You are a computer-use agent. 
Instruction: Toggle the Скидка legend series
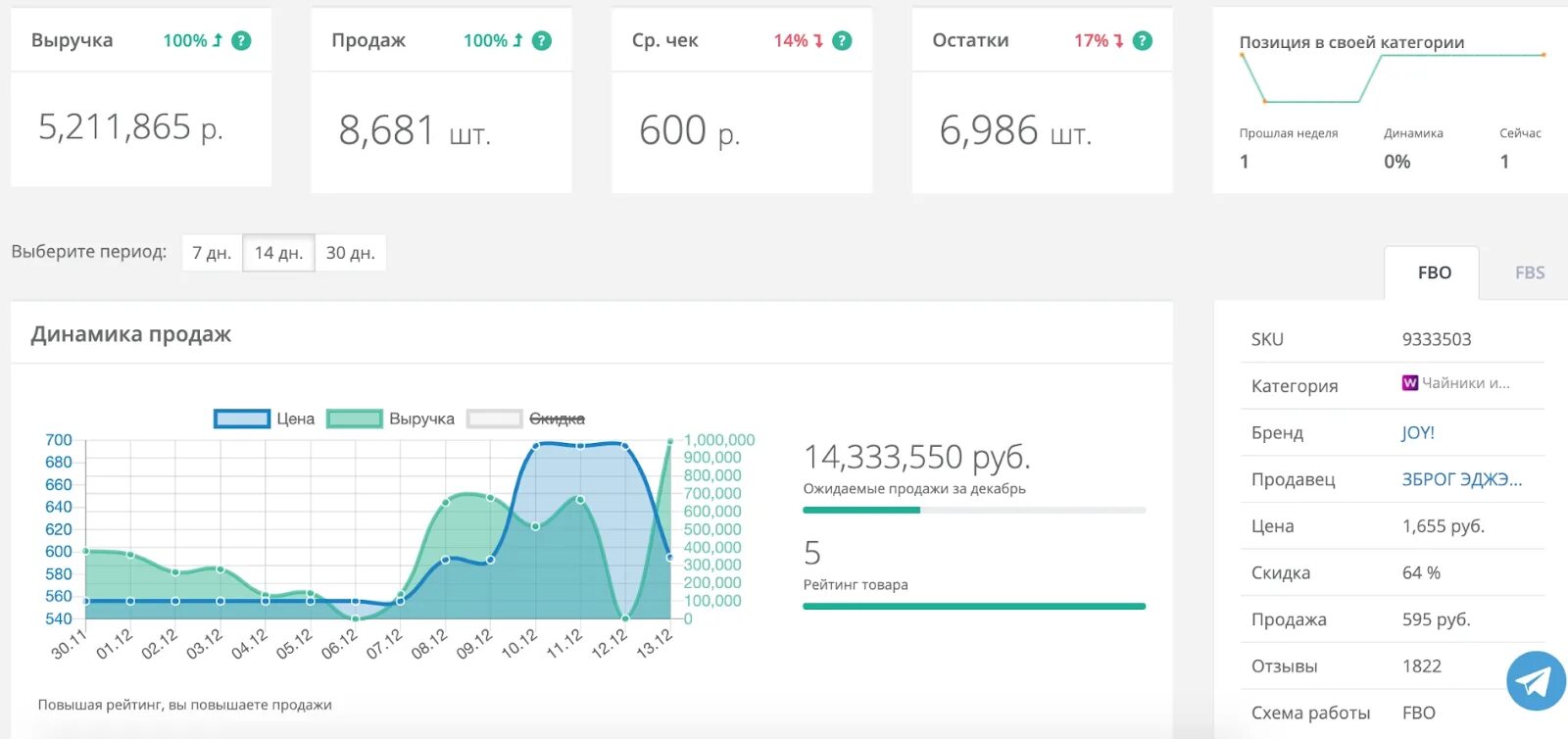[526, 419]
